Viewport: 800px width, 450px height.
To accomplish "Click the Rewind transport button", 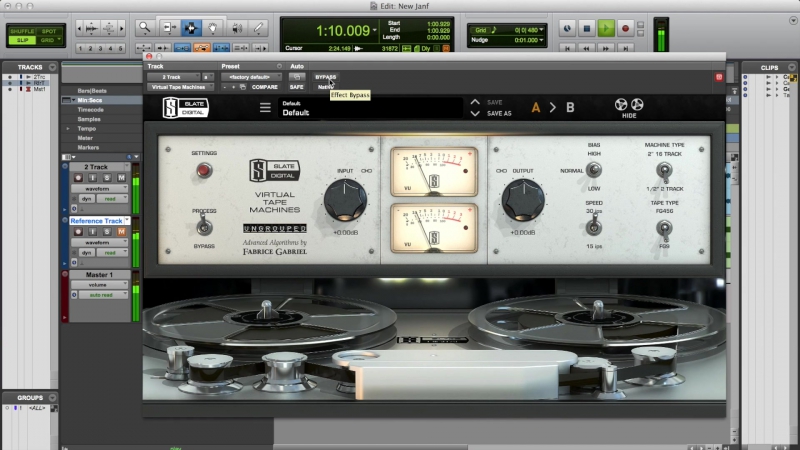I will [x=587, y=48].
